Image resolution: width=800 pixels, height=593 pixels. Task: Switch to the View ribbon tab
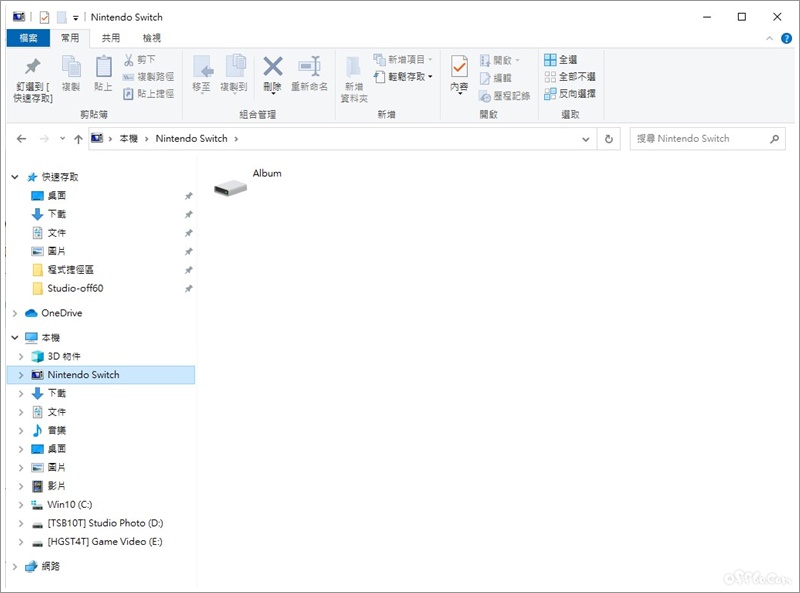click(x=152, y=38)
